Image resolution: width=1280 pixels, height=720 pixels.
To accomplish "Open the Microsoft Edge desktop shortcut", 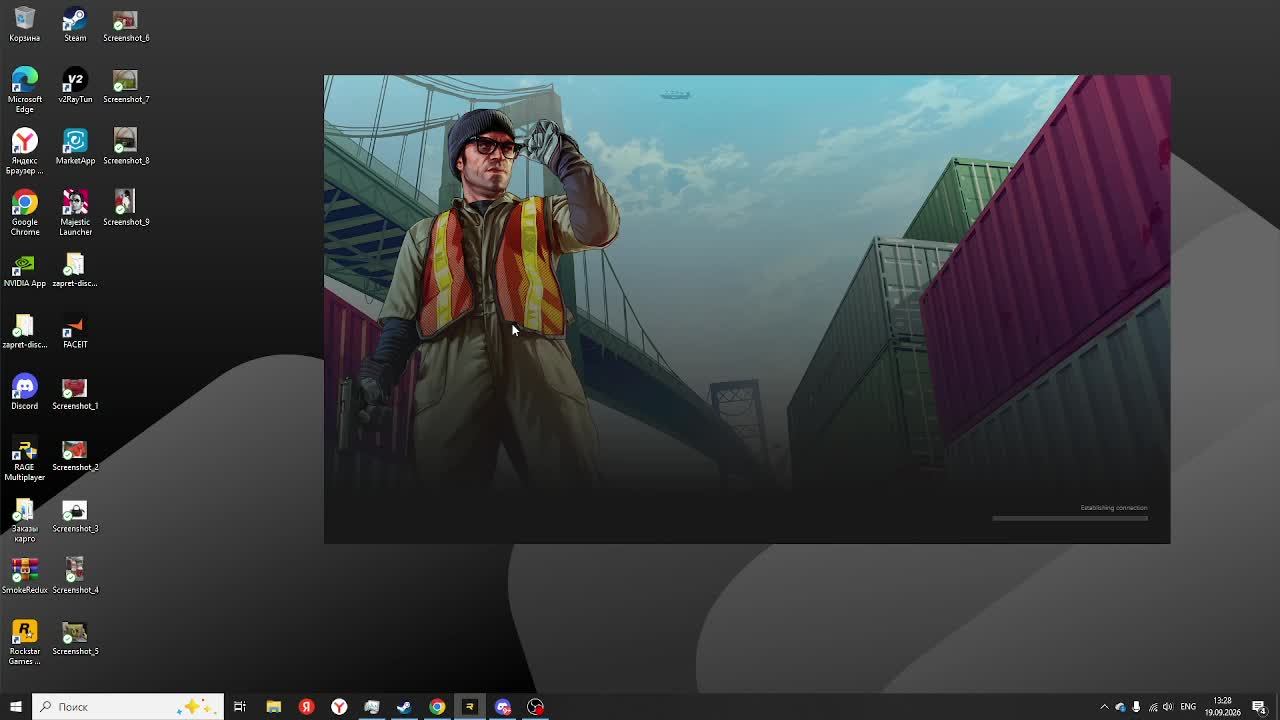I will 24,91.
